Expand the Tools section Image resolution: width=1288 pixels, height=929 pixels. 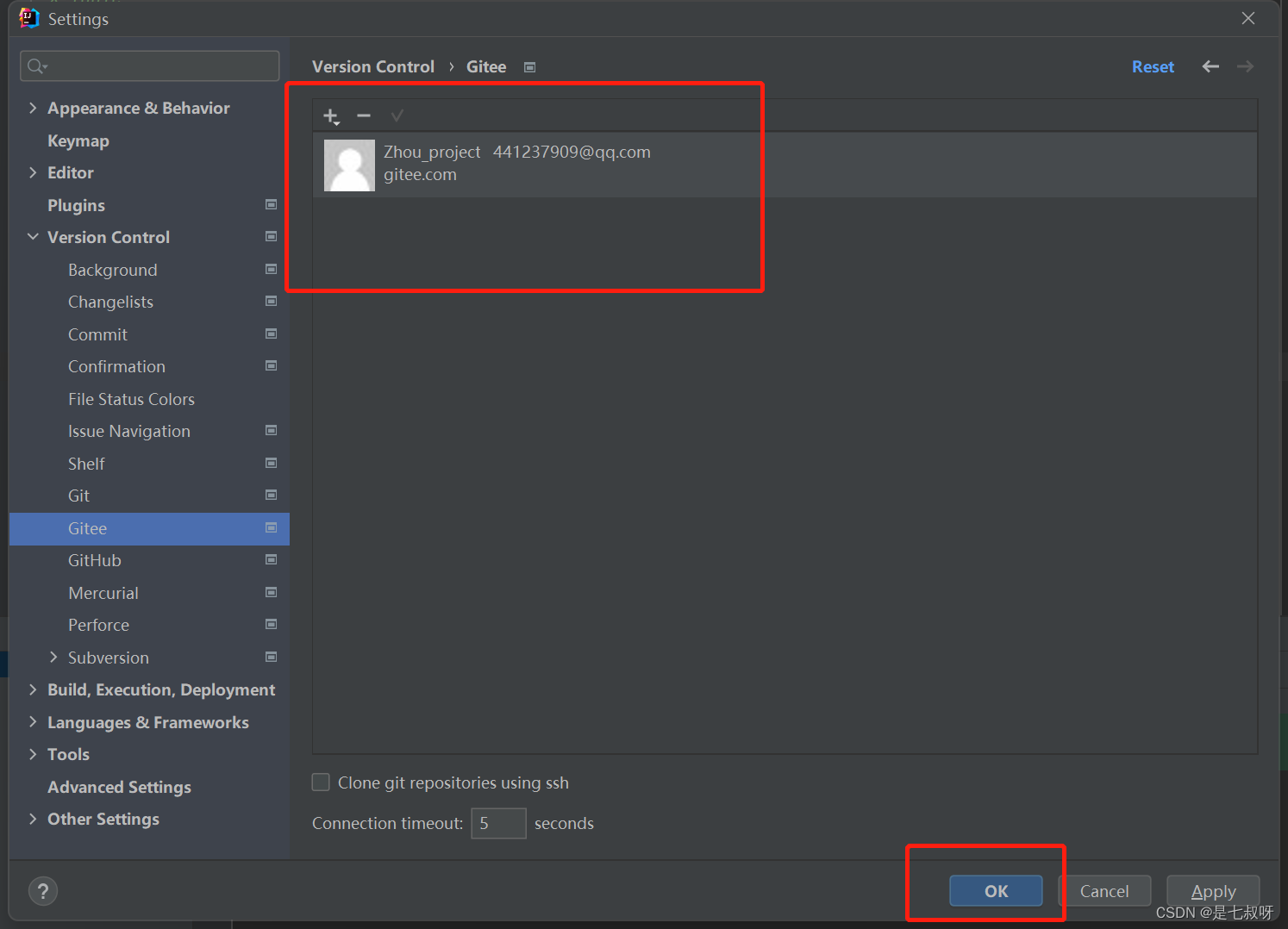tap(33, 754)
